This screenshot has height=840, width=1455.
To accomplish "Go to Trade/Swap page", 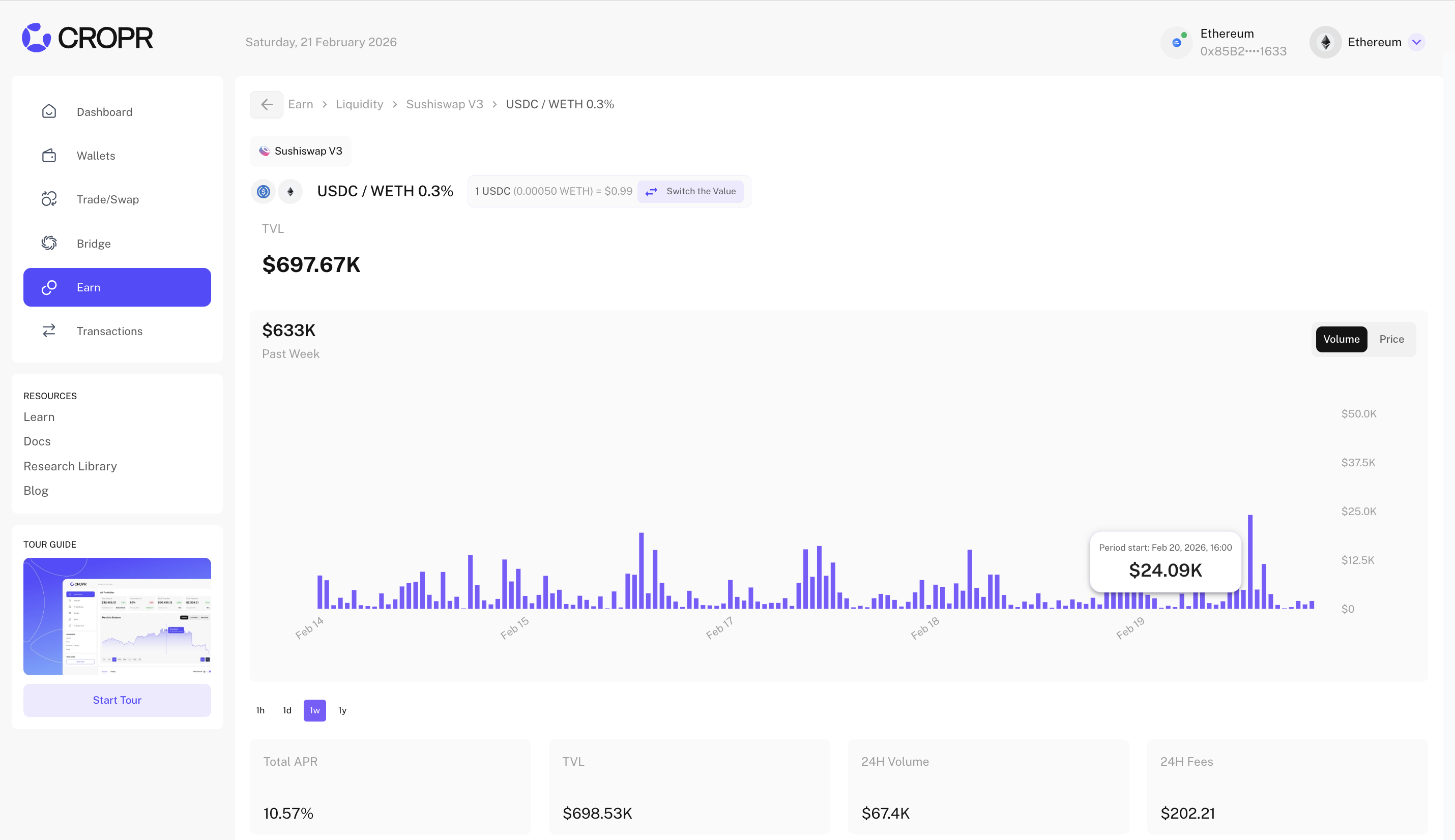I will click(117, 200).
